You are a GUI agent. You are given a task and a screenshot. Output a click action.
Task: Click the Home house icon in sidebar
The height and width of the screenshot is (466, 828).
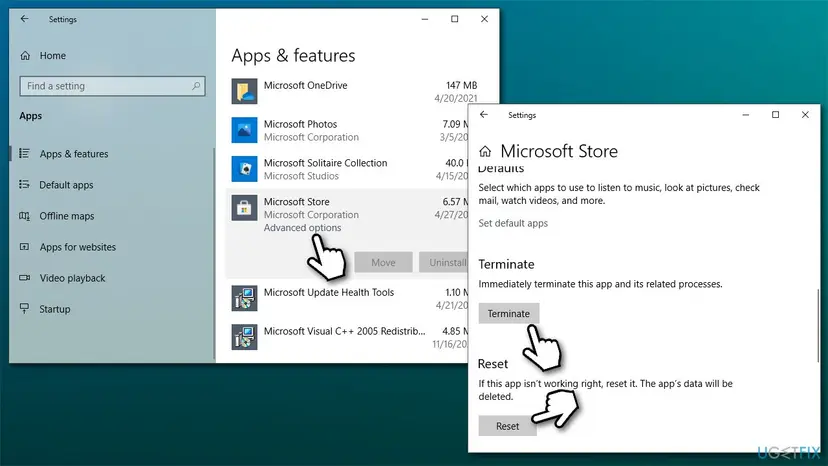[25, 55]
